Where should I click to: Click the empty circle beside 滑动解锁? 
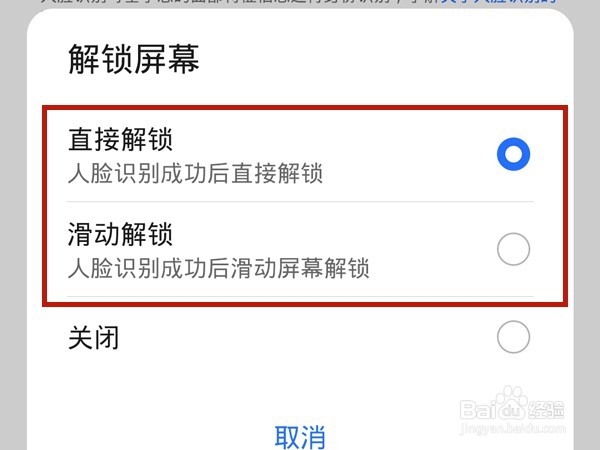click(513, 249)
